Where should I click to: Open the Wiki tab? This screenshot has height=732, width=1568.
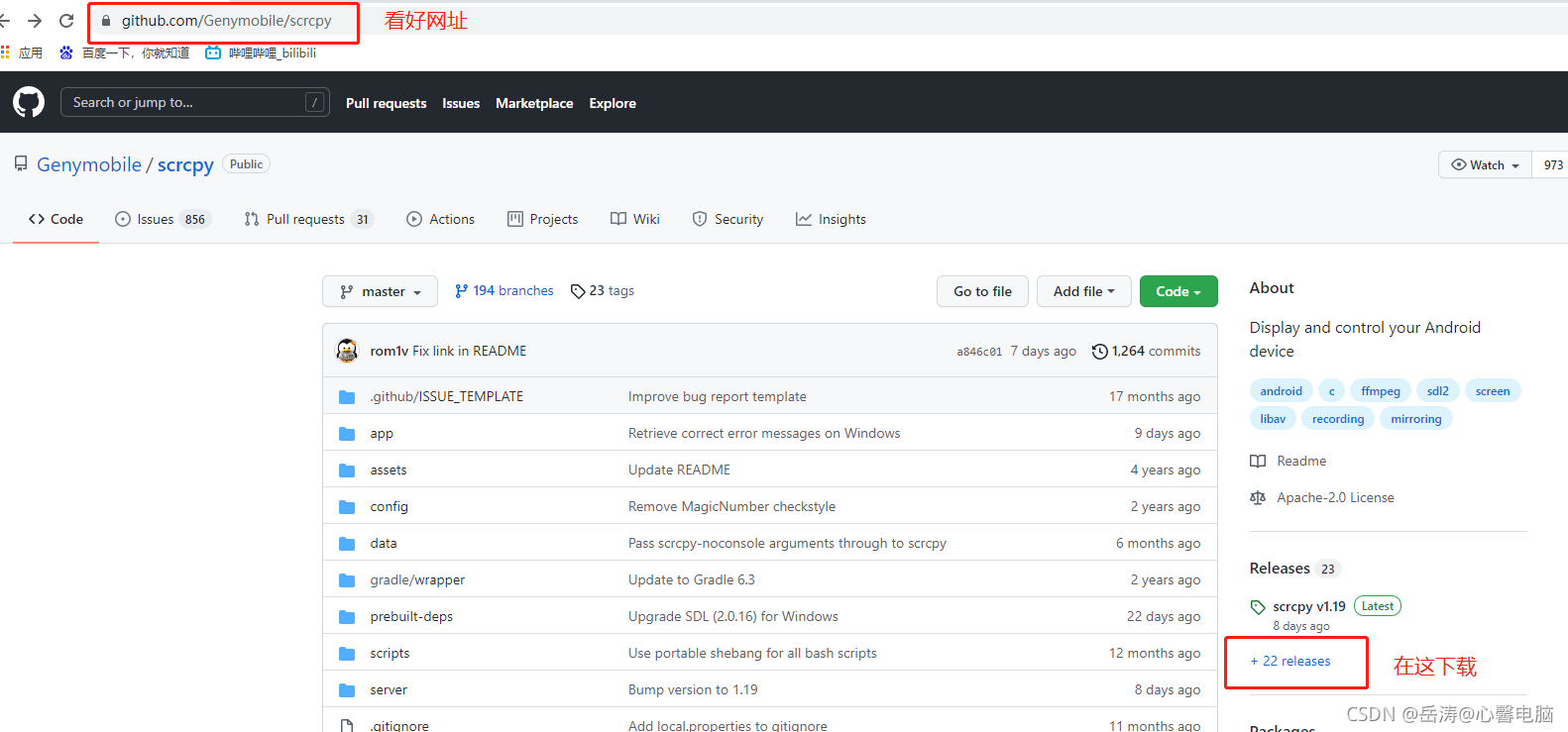coord(635,219)
